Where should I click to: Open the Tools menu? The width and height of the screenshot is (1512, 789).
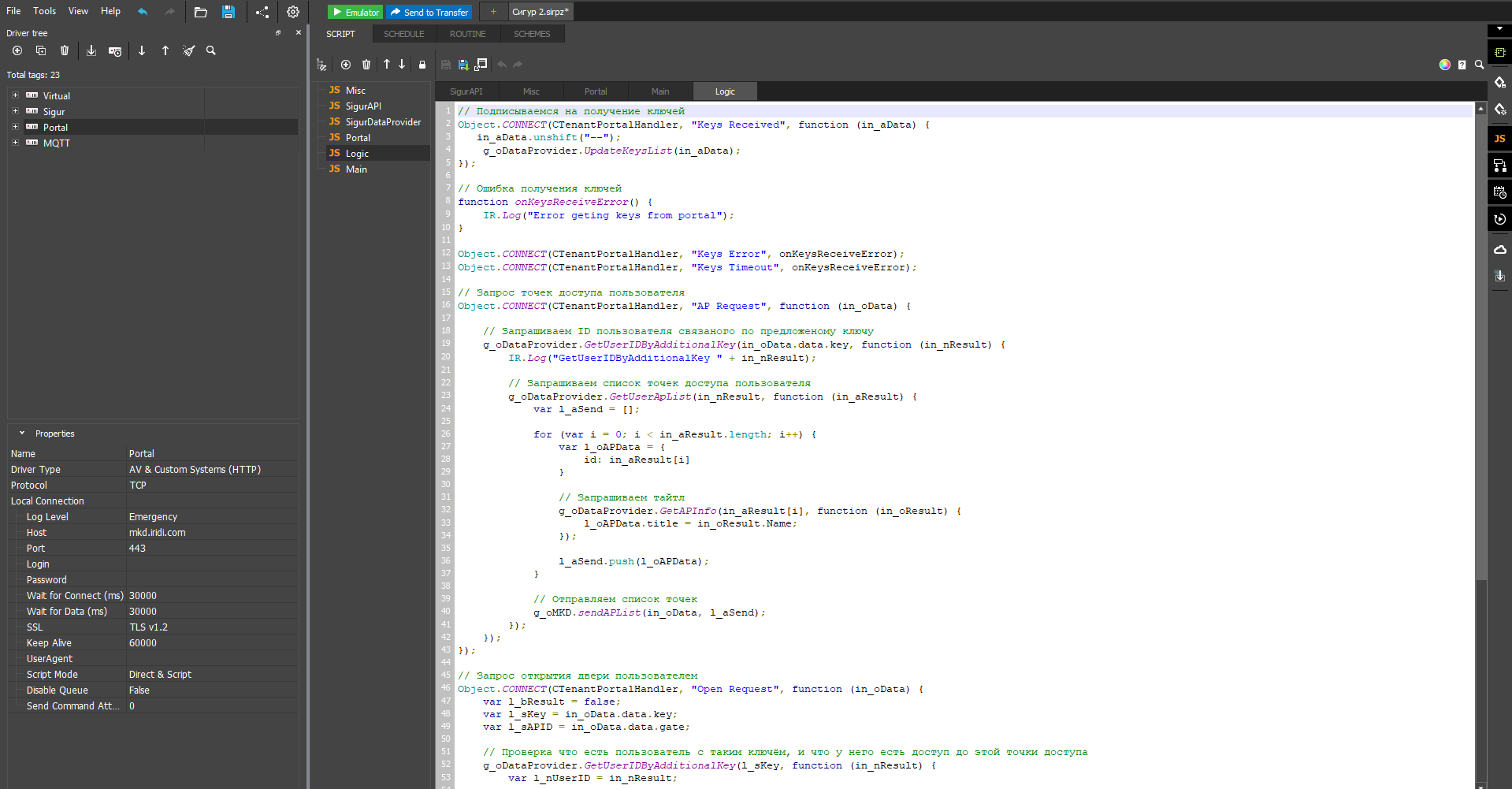tap(44, 11)
